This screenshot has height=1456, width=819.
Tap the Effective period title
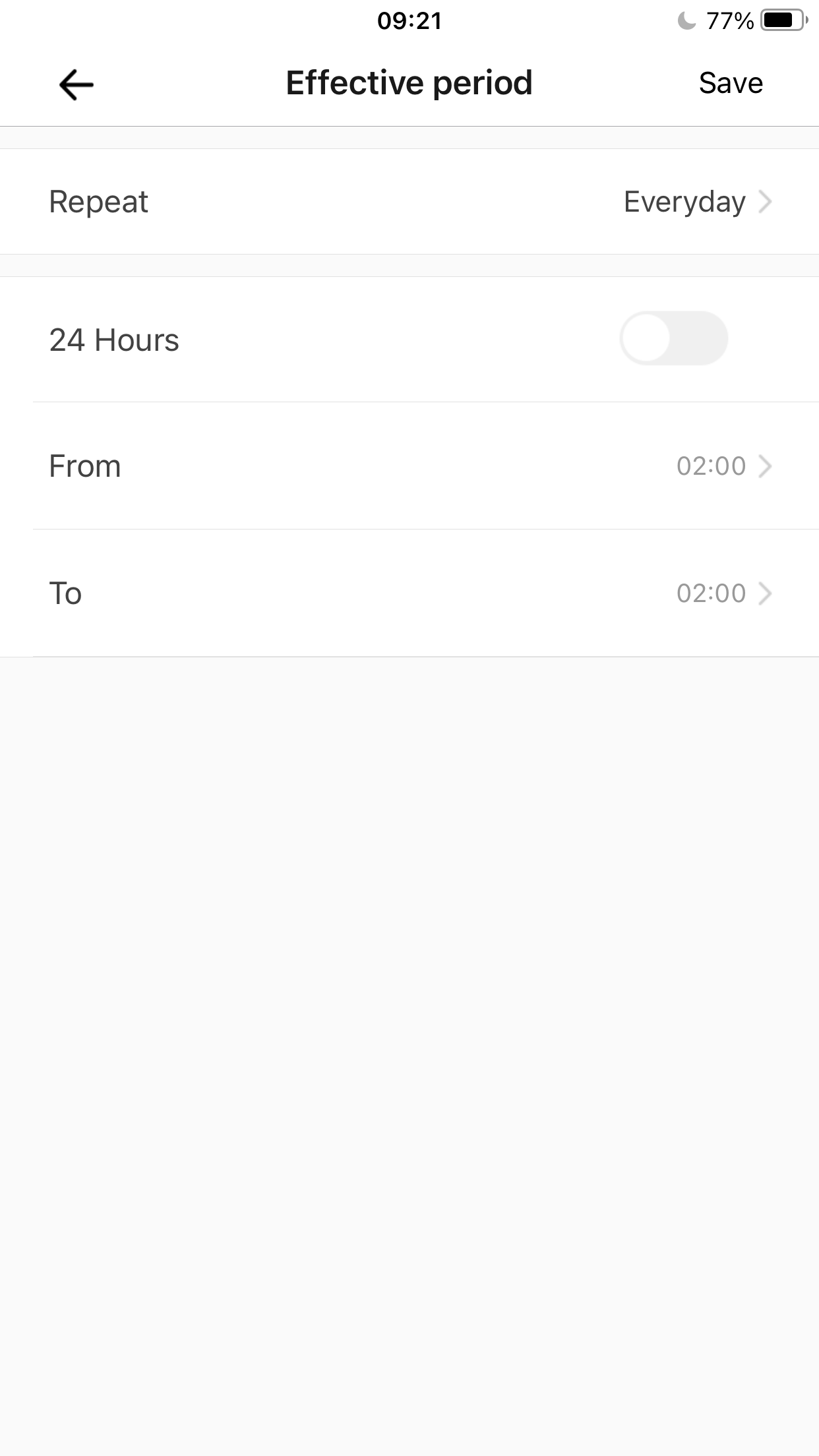409,83
